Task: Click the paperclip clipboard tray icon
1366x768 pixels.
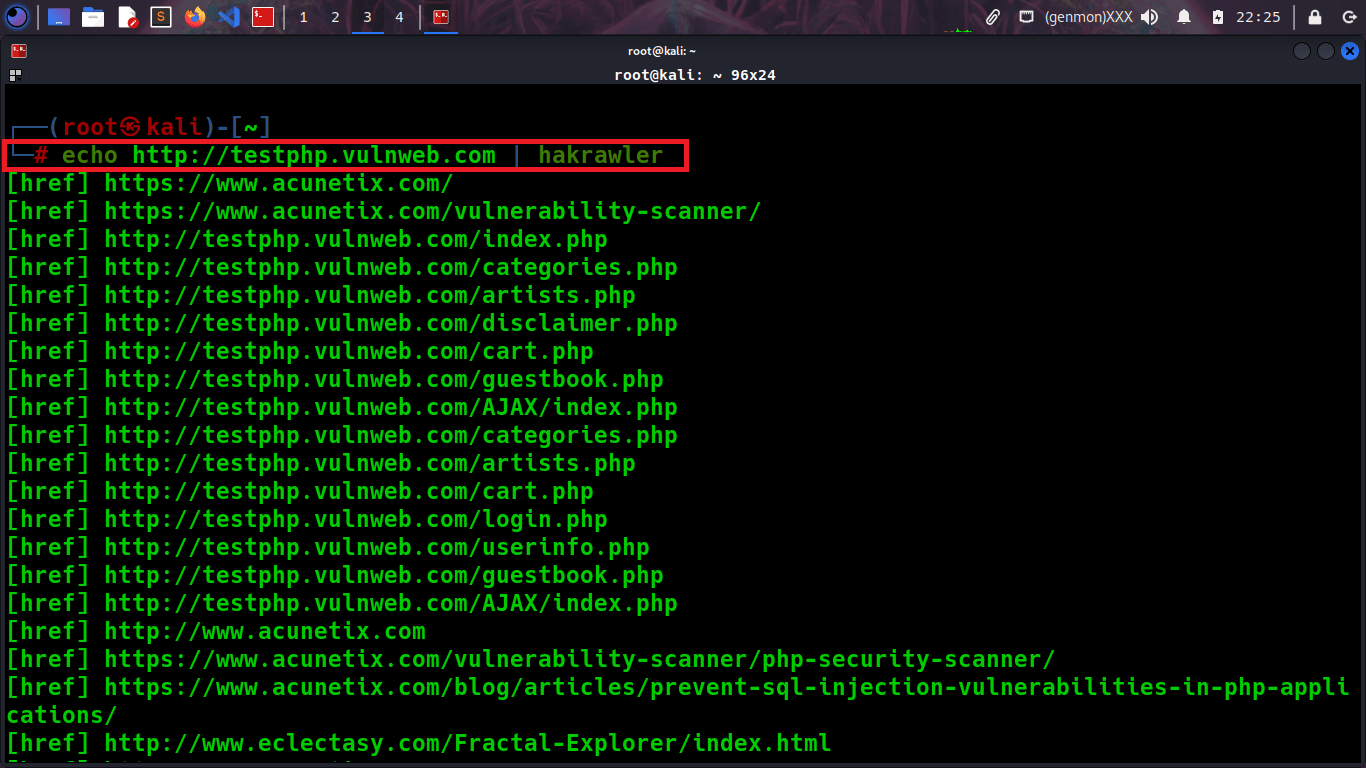Action: [993, 17]
